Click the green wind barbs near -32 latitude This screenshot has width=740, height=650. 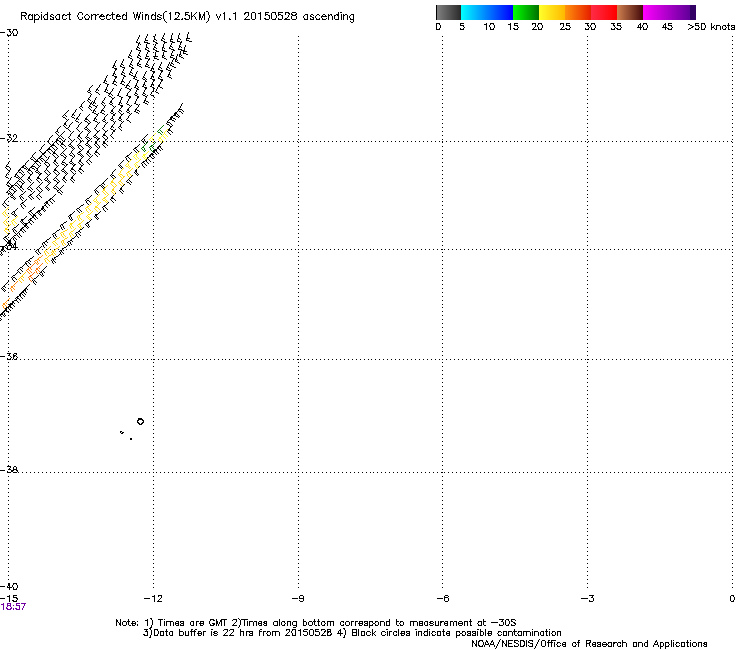pos(152,140)
